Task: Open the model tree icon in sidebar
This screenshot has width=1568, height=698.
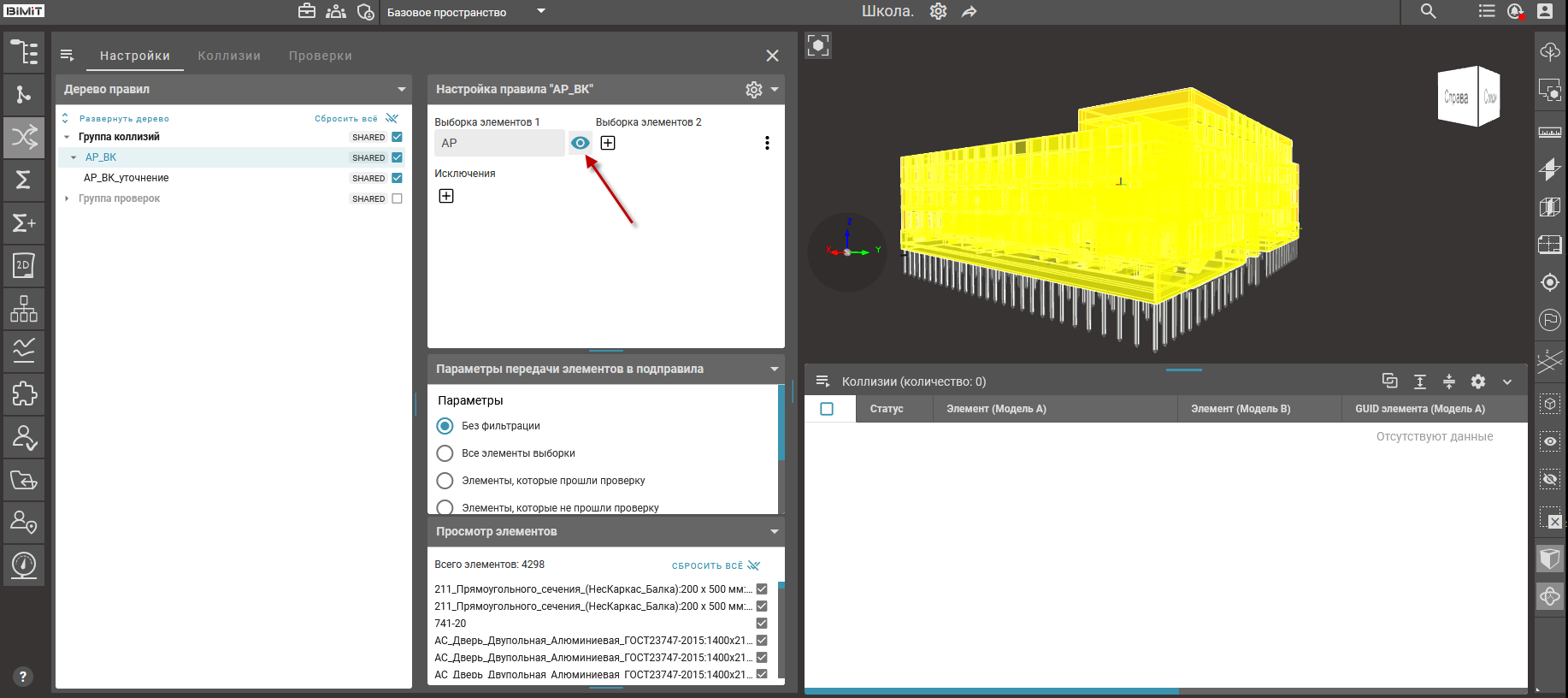Action: point(24,52)
